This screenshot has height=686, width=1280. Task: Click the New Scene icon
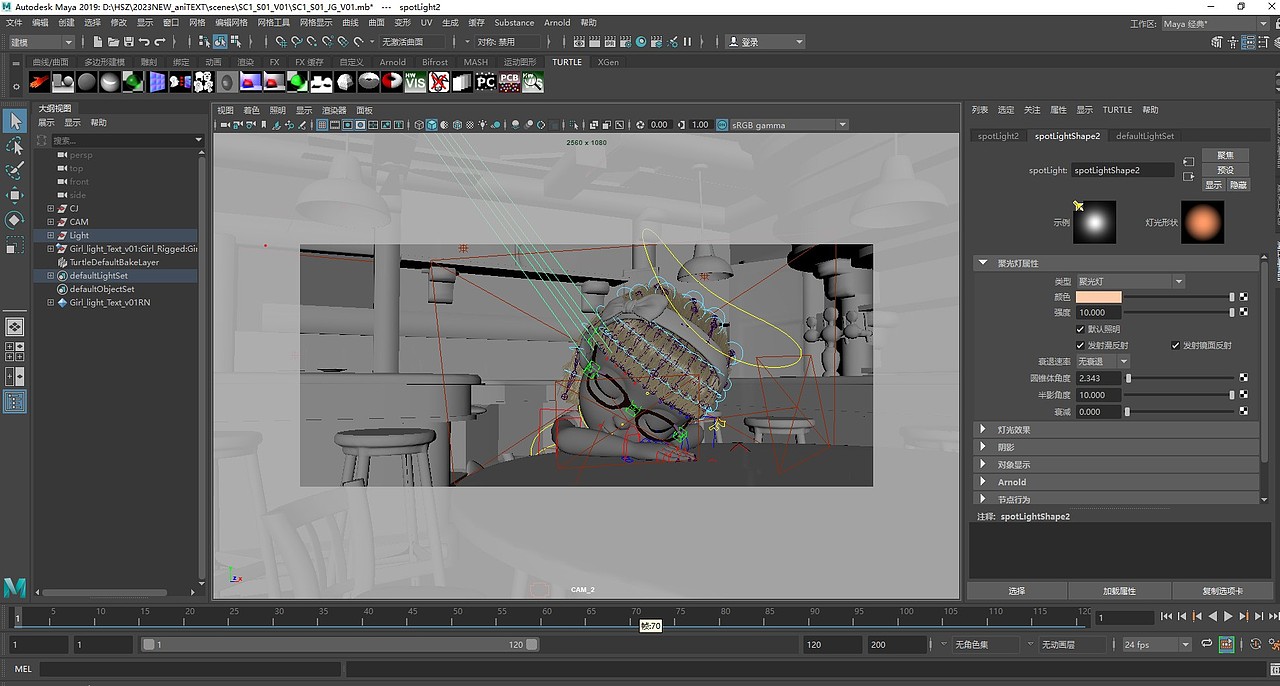pos(97,42)
